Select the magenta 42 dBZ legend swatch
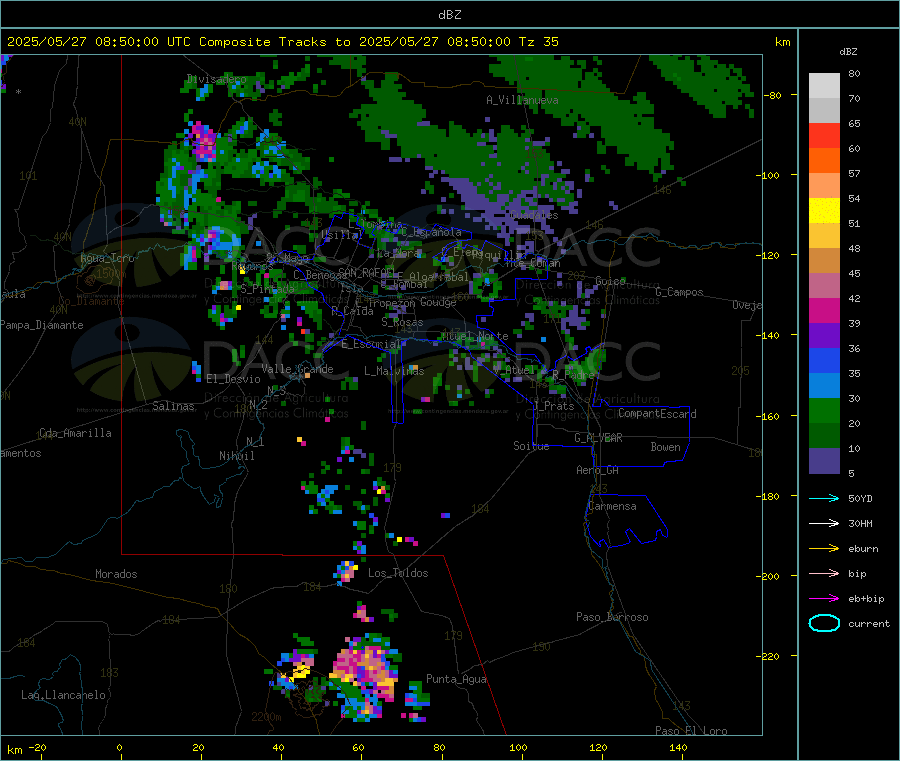This screenshot has height=761, width=900. tap(824, 310)
